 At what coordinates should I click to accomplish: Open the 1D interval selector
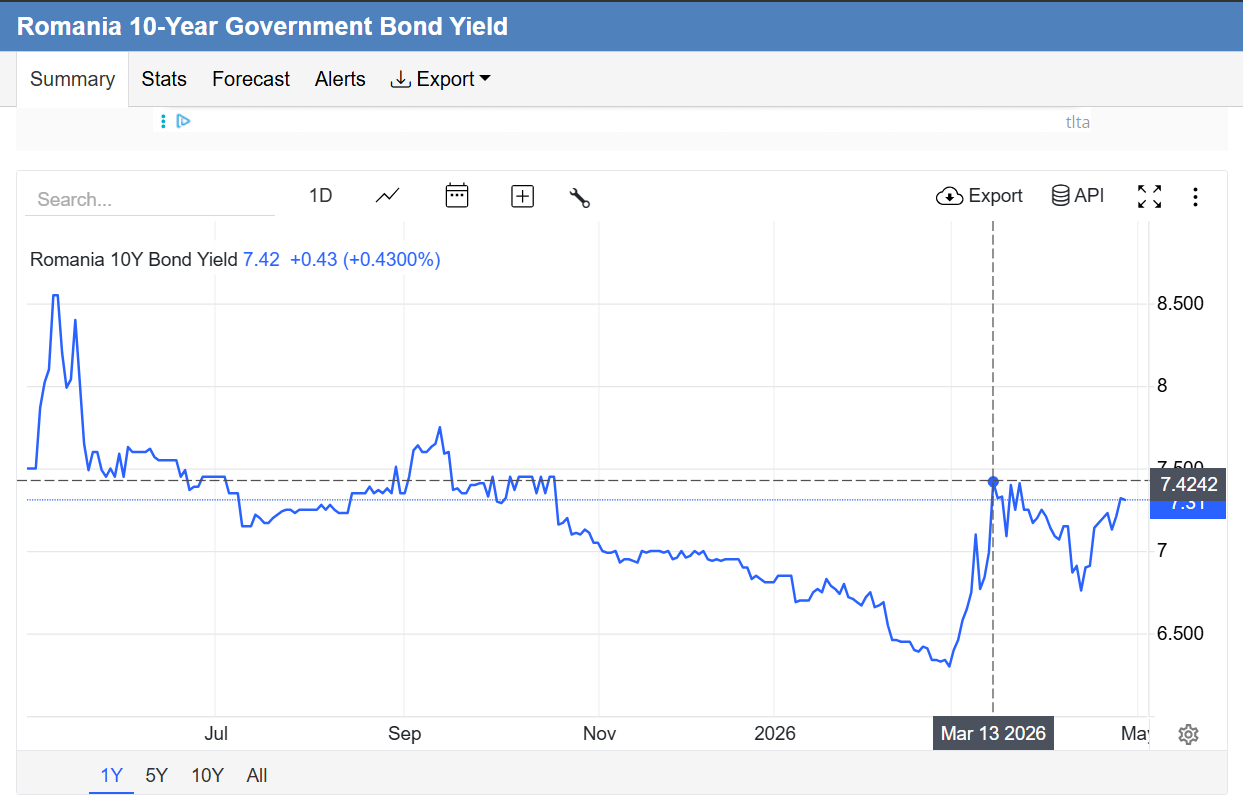pyautogui.click(x=320, y=196)
